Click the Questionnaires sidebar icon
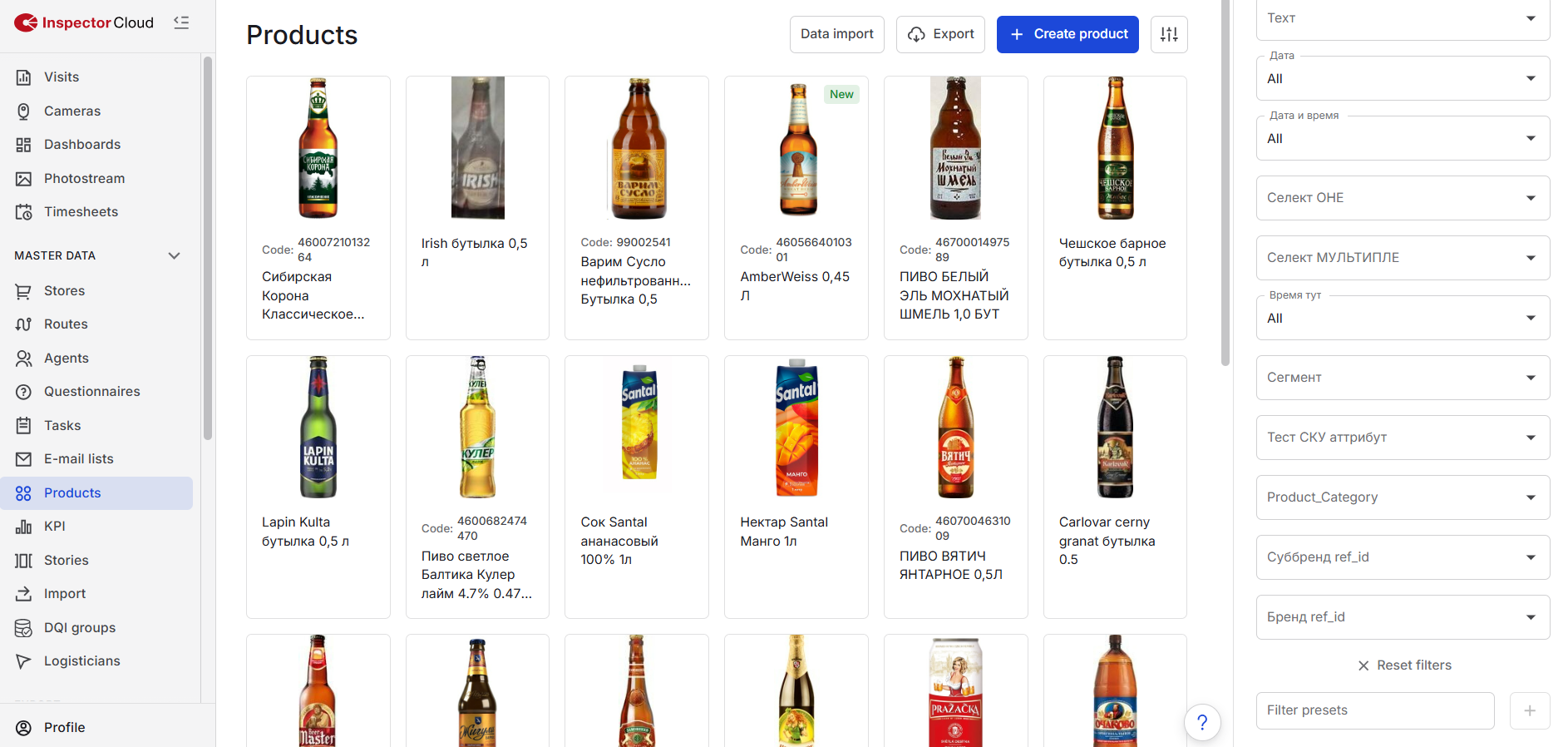Viewport: 1568px width, 747px height. coord(23,392)
